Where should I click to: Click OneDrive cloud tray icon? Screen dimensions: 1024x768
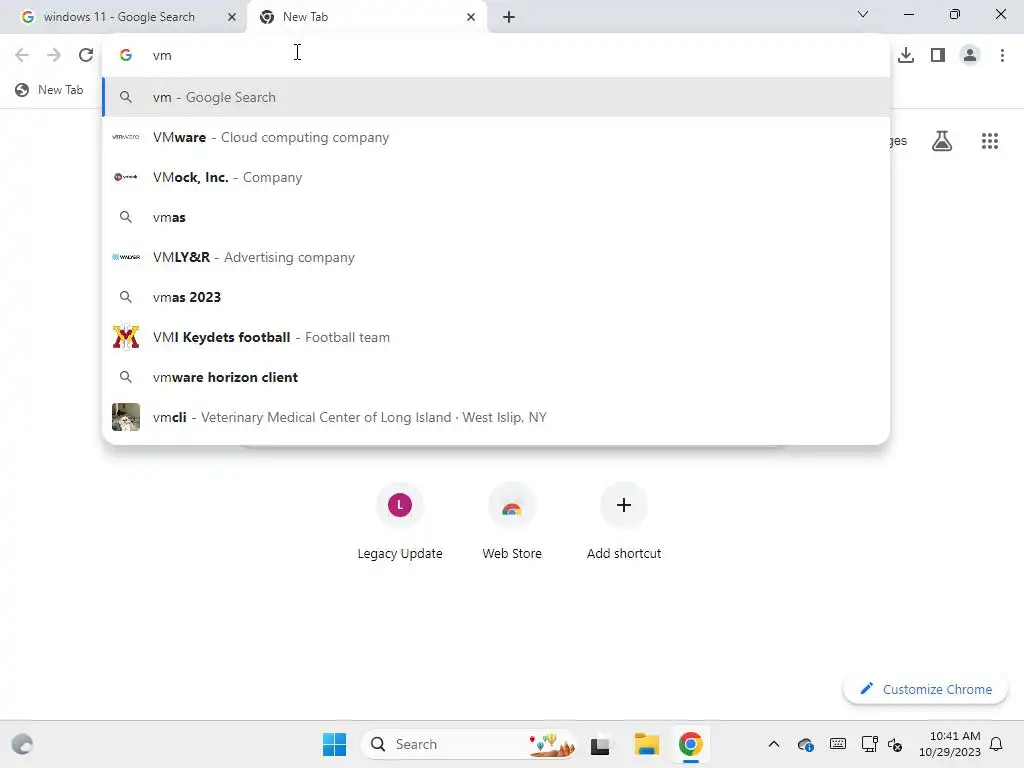coord(805,744)
